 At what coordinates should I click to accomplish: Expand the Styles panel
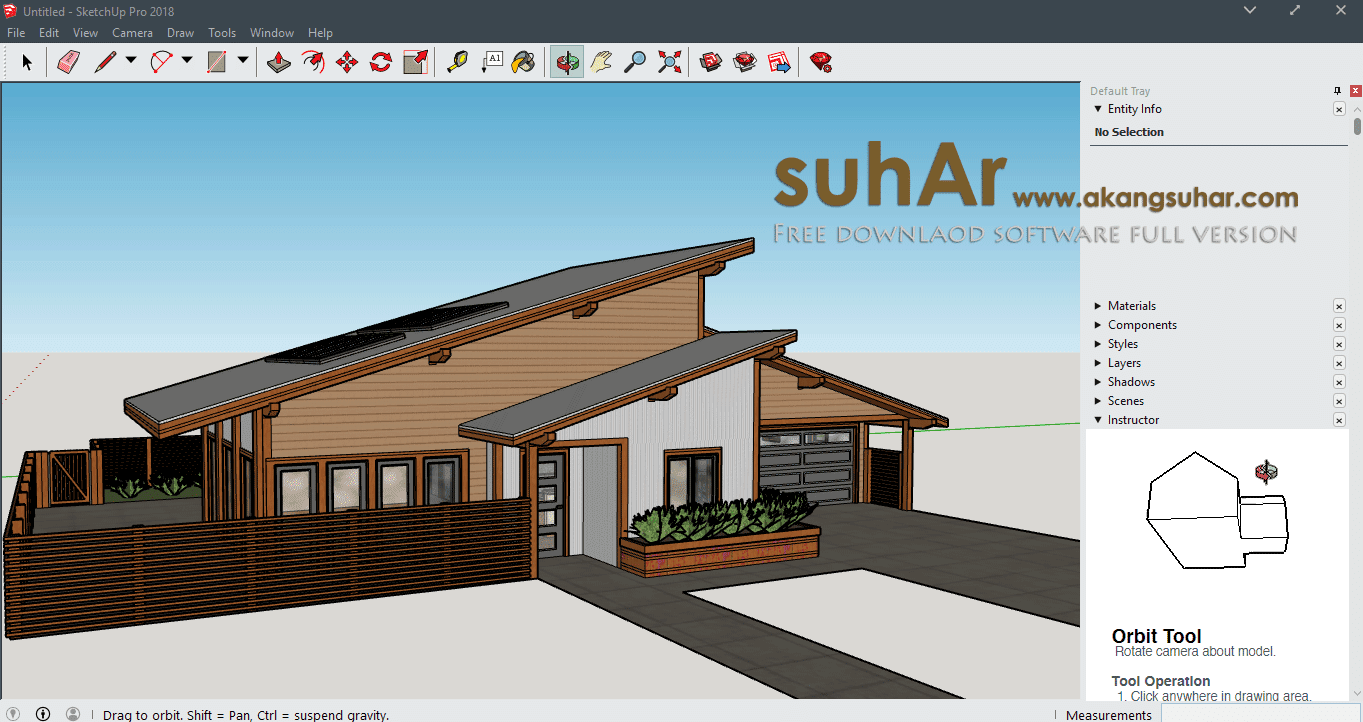[1098, 344]
